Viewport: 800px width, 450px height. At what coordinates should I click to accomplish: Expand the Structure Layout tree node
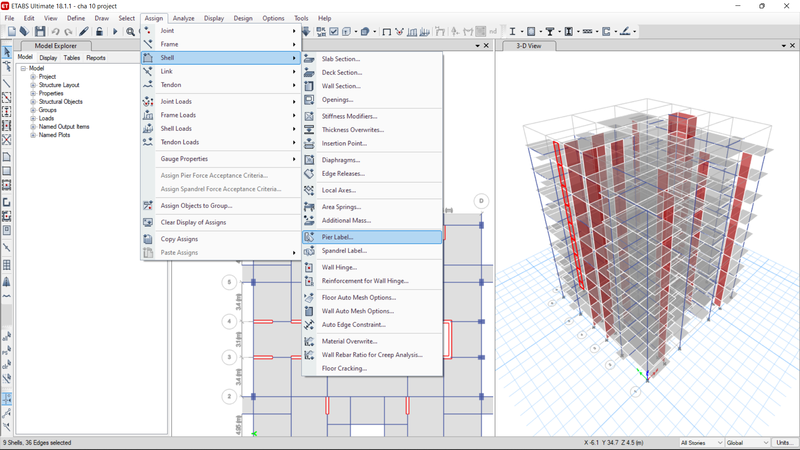pyautogui.click(x=33, y=85)
